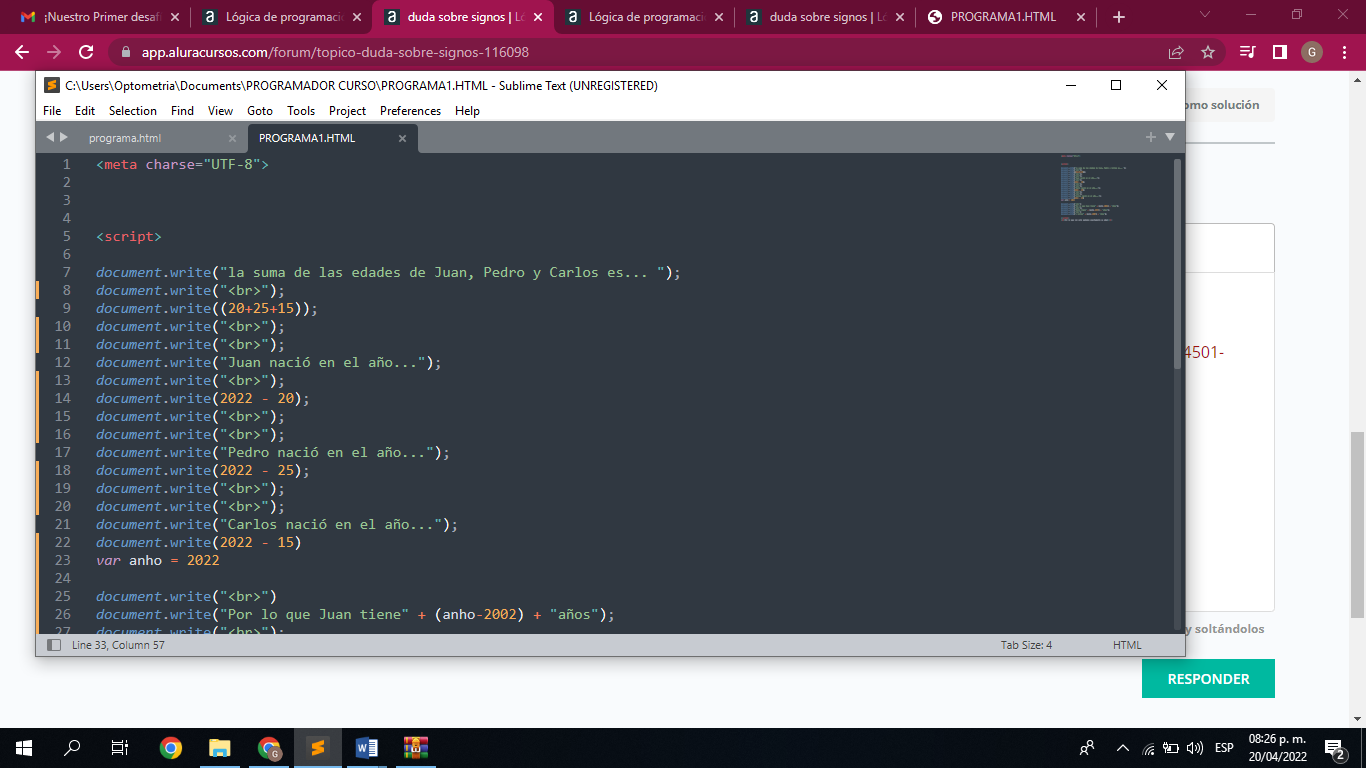Viewport: 1366px width, 768px height.
Task: Open the Project menu
Action: click(347, 111)
